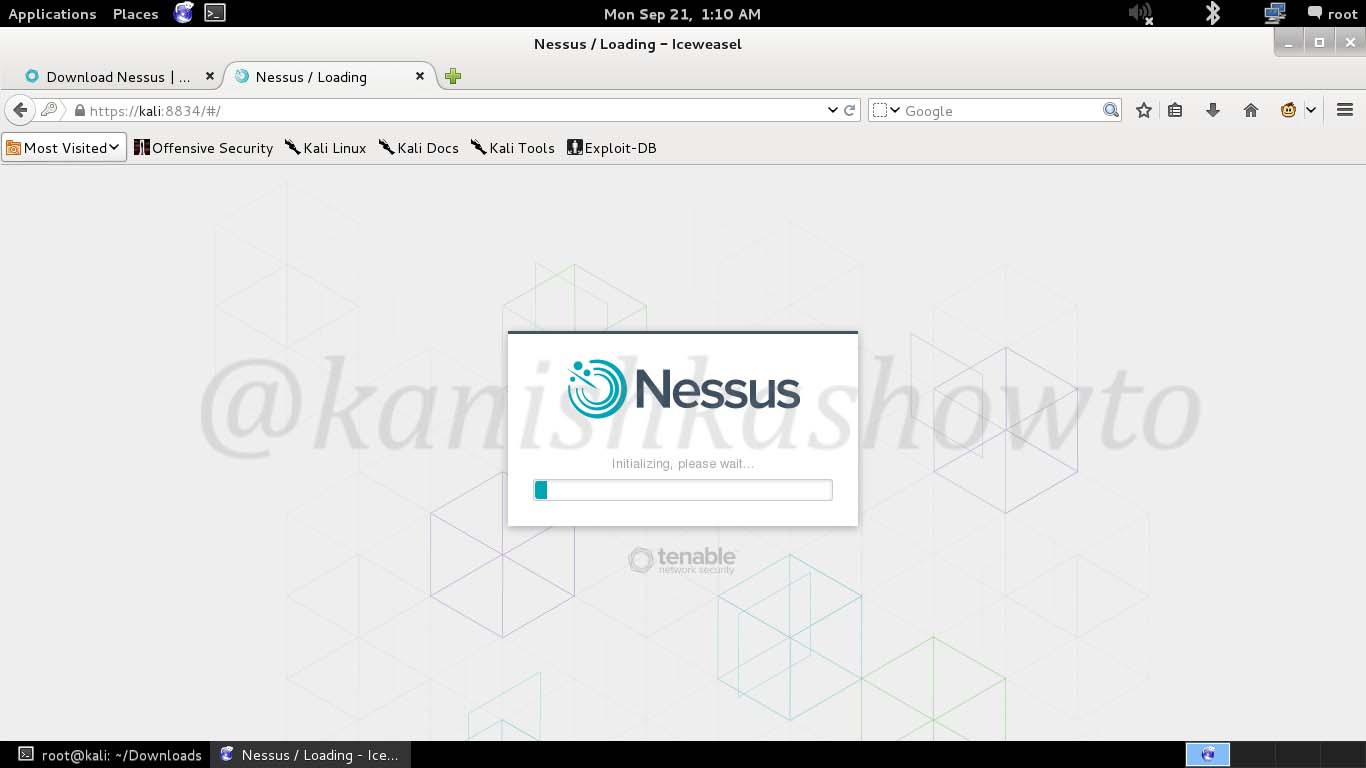This screenshot has height=768, width=1366.
Task: Open the root user menu
Action: pos(1333,14)
